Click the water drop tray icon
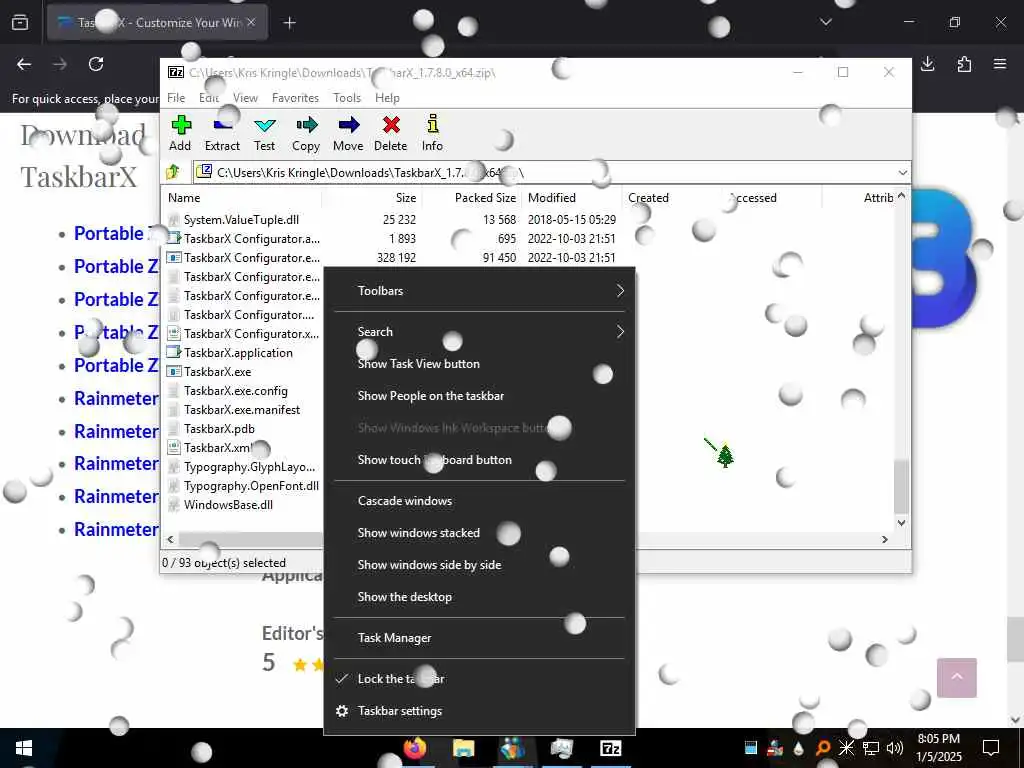1024x768 pixels. point(799,748)
